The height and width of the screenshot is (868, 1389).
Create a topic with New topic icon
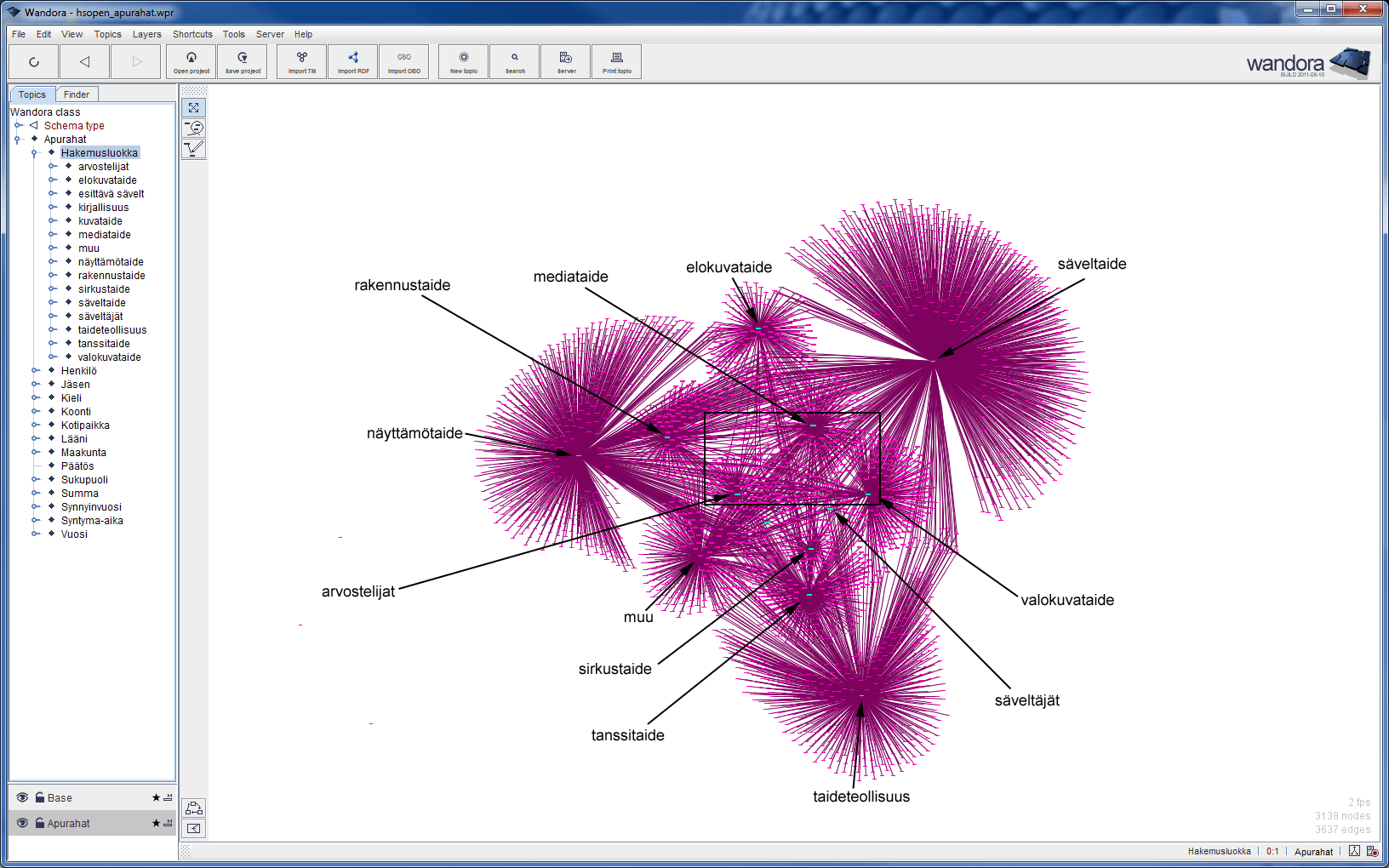click(x=464, y=61)
